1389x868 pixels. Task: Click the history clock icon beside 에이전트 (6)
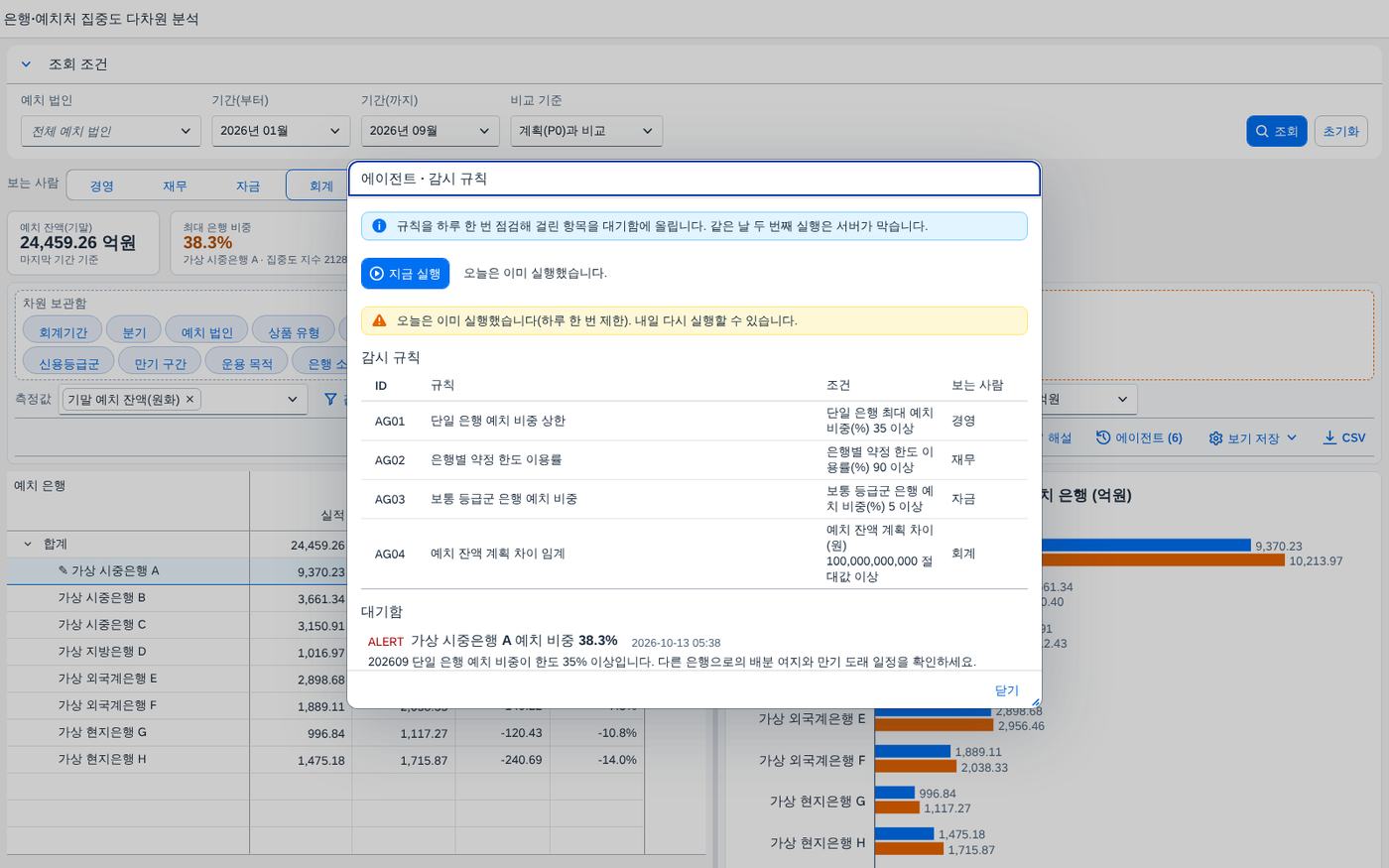point(1103,437)
